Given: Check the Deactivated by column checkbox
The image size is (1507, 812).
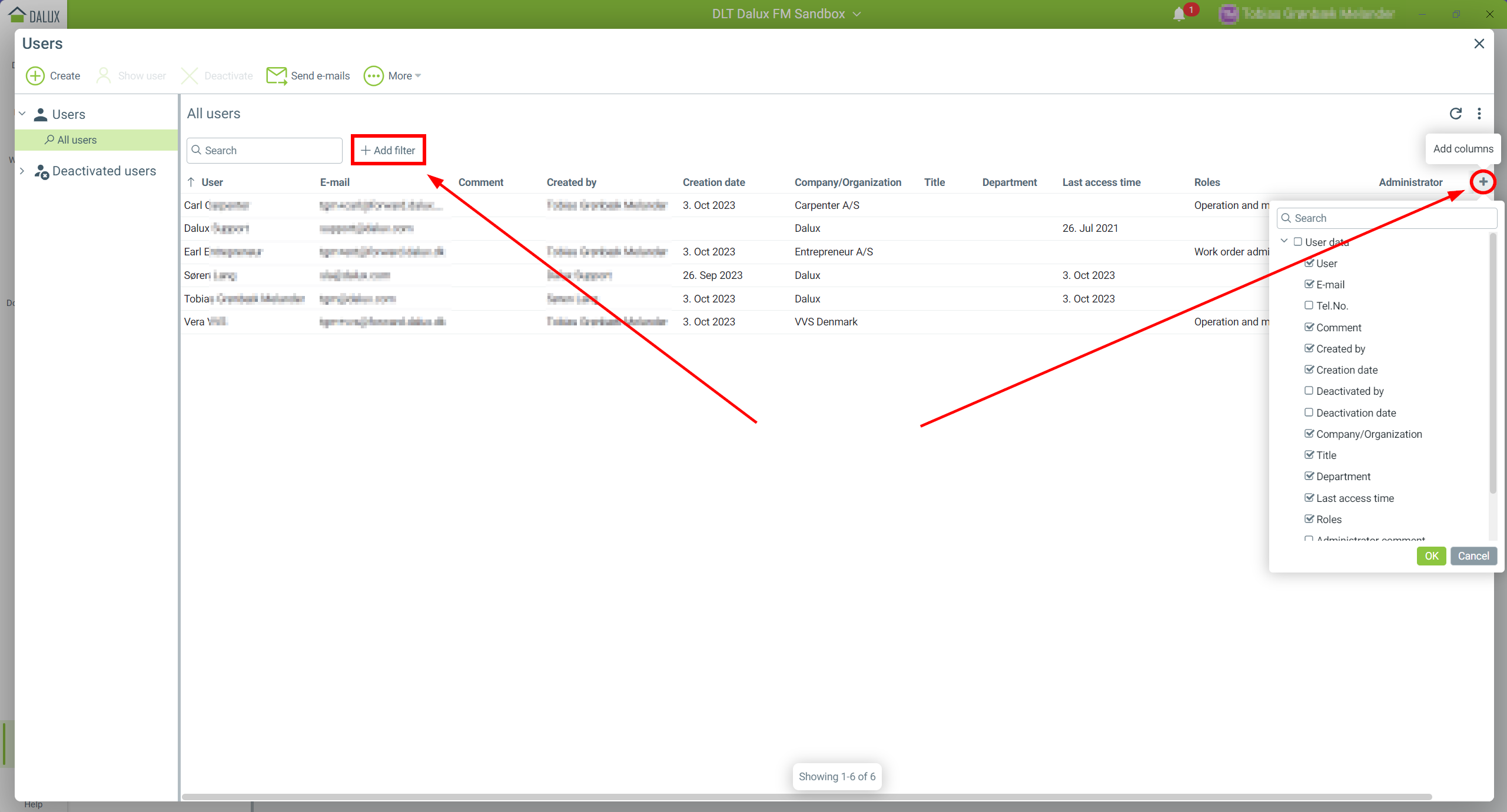Looking at the screenshot, I should [1309, 391].
